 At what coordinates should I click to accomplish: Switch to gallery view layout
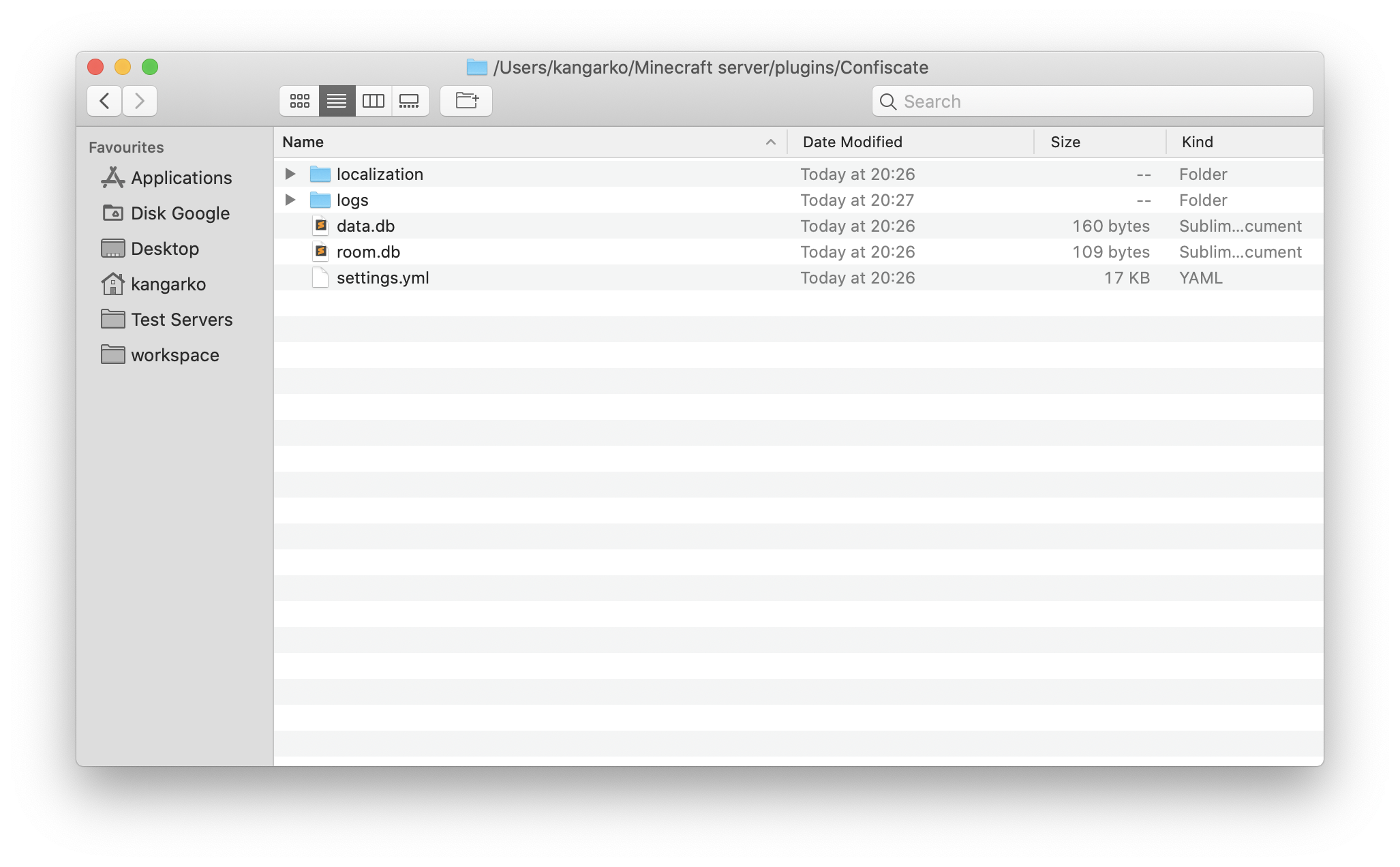pyautogui.click(x=409, y=100)
